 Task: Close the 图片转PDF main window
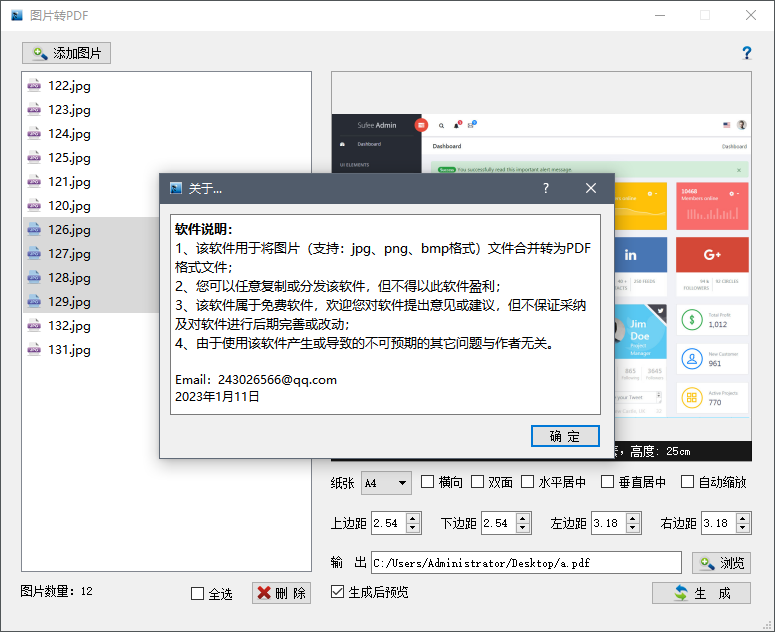pyautogui.click(x=751, y=15)
